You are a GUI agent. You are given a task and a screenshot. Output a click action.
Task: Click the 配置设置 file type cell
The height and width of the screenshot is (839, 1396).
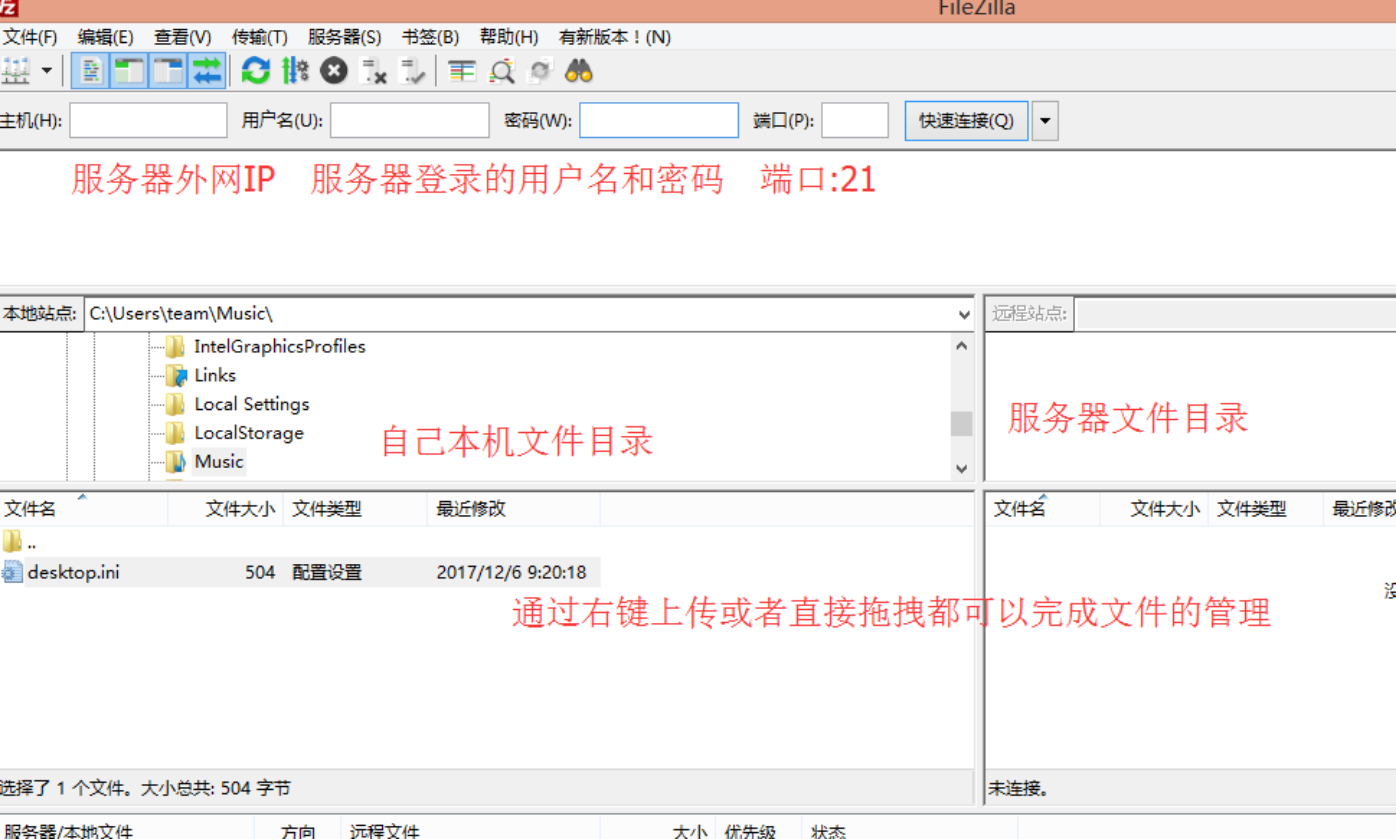pyautogui.click(x=327, y=573)
